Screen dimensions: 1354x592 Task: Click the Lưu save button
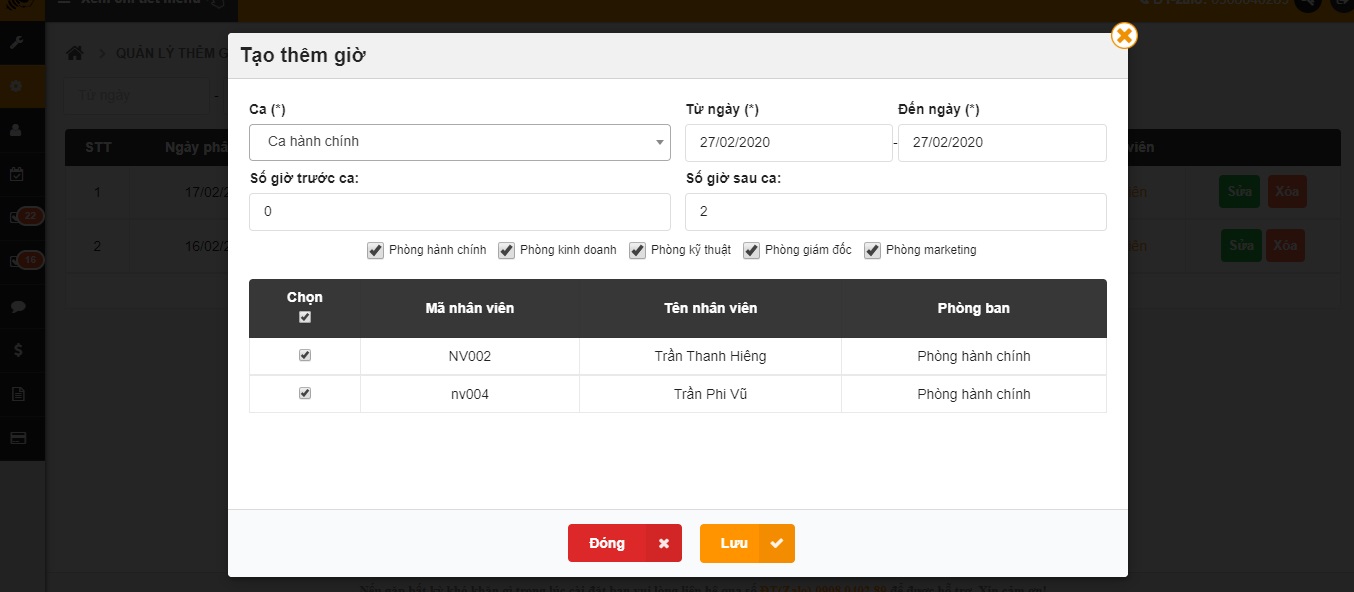[x=746, y=543]
